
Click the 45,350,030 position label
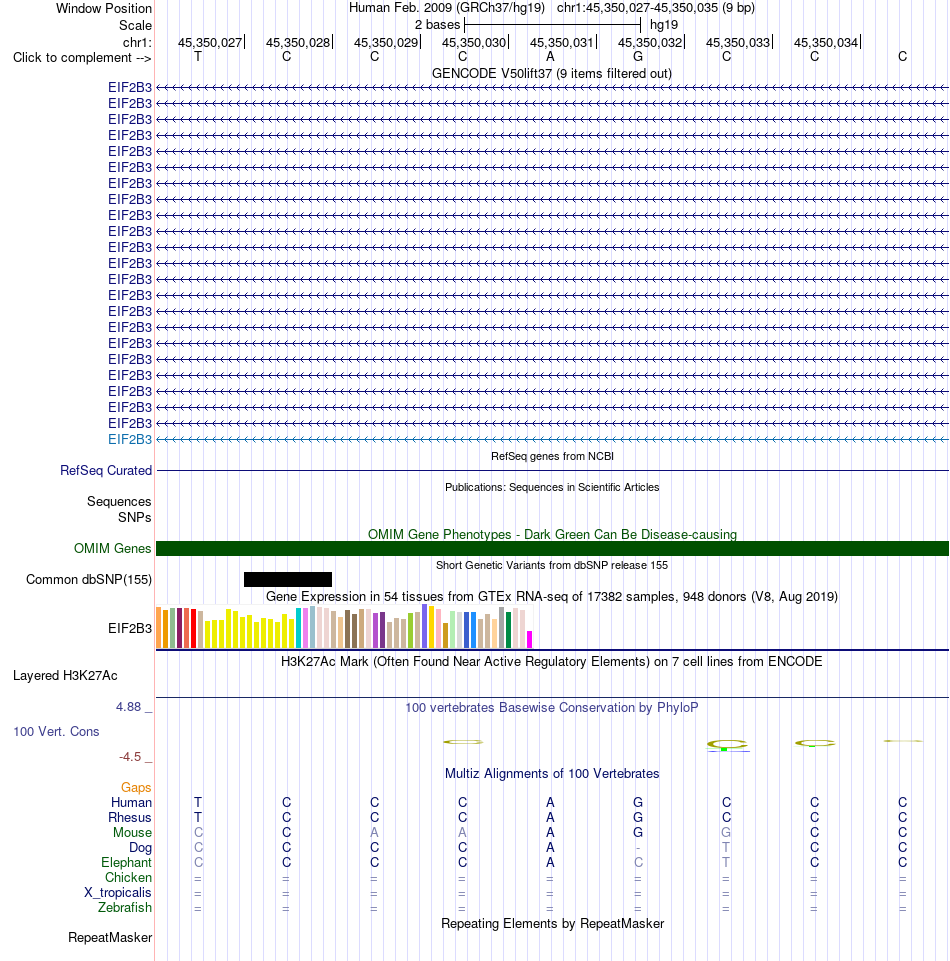point(474,42)
